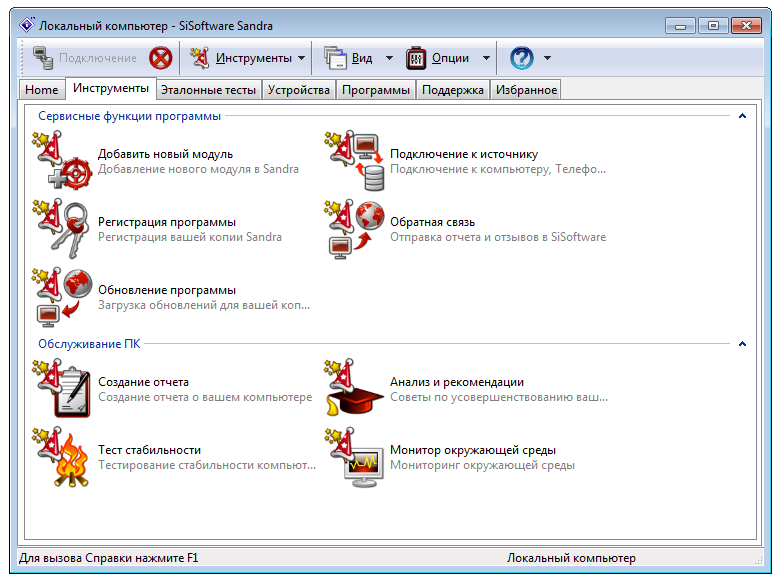Click the blue help question mark icon
This screenshot has height=584, width=779.
coord(522,58)
